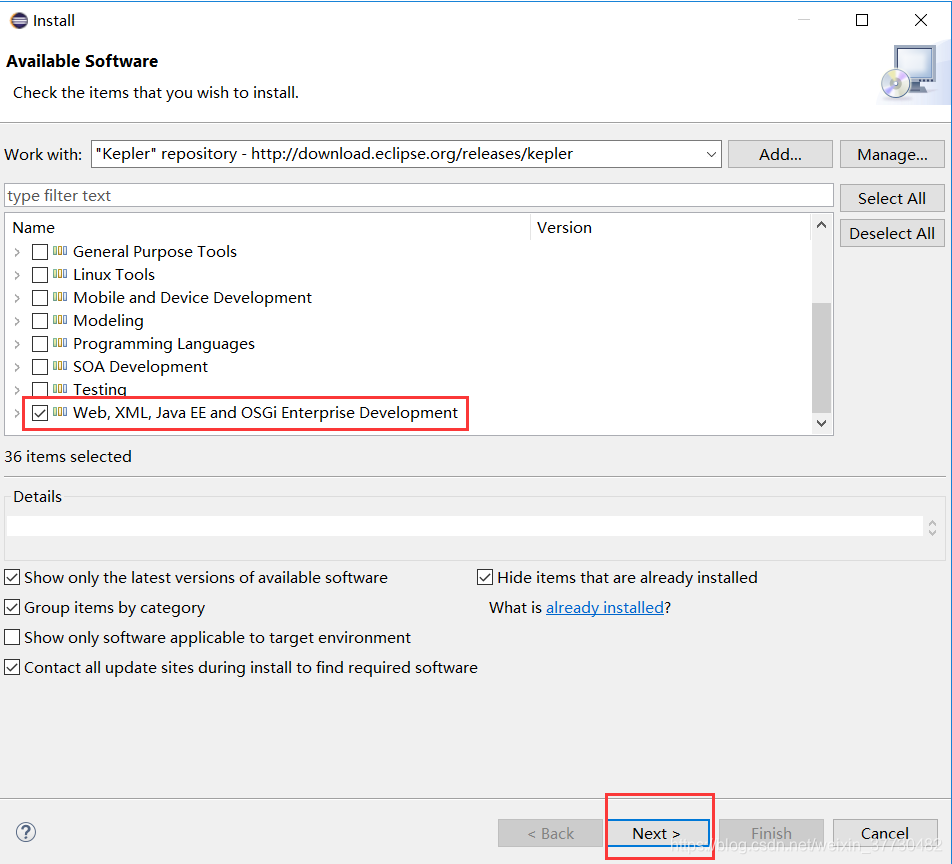Click the Linux Tools category icon
Viewport: 952px width, 864px height.
click(x=60, y=273)
